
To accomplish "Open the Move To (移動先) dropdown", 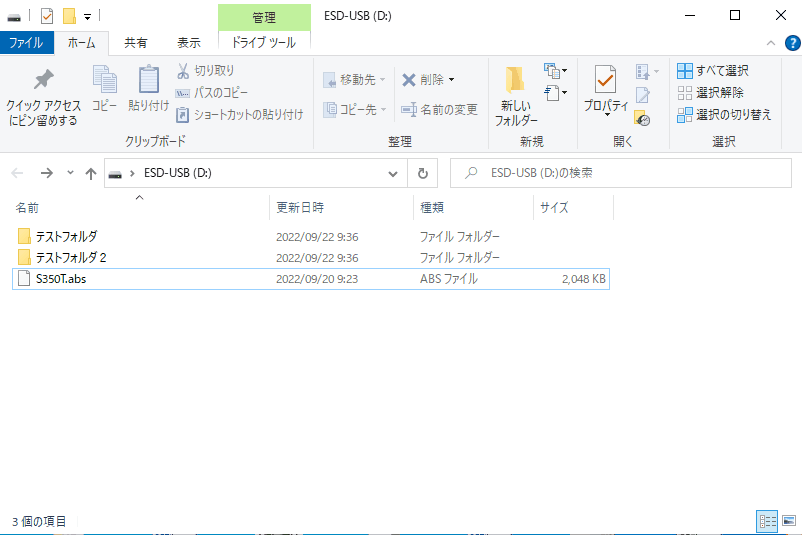I will coord(354,80).
